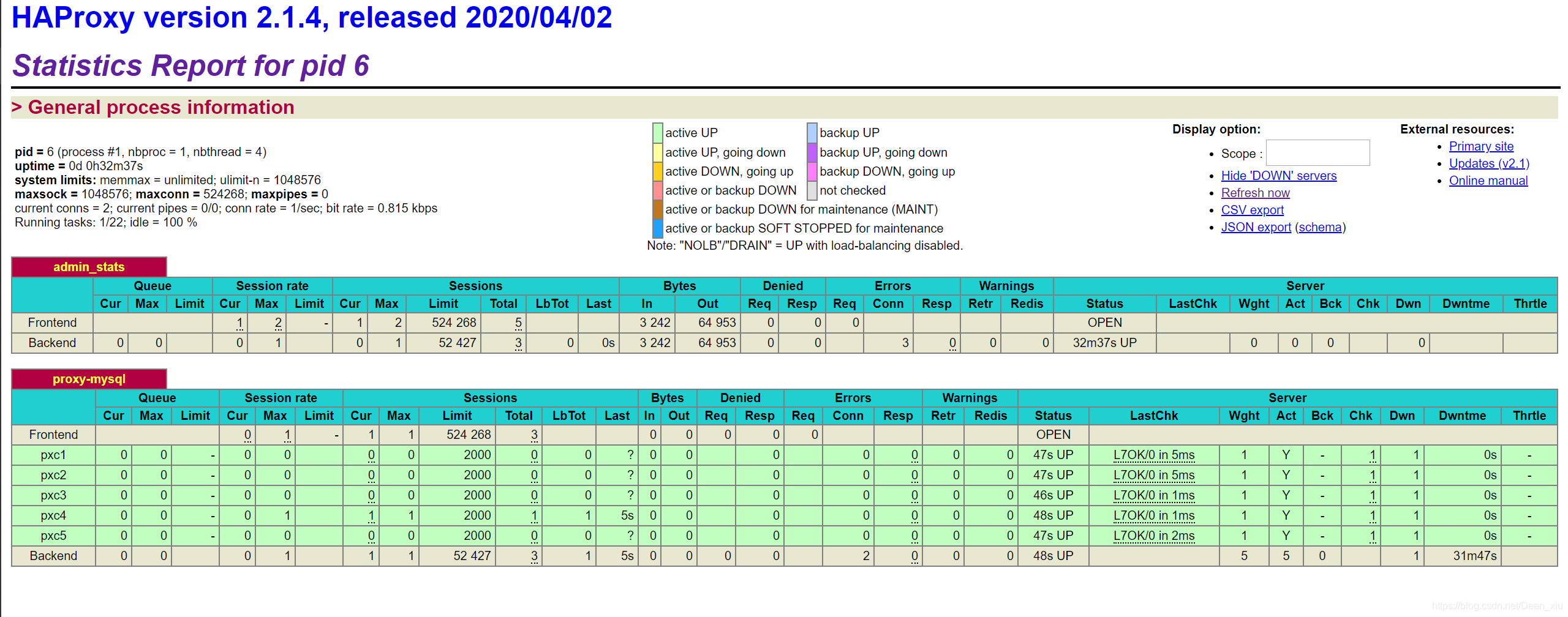Select the pxc5 server row name
Screen dimensions: 1568x617
point(53,536)
